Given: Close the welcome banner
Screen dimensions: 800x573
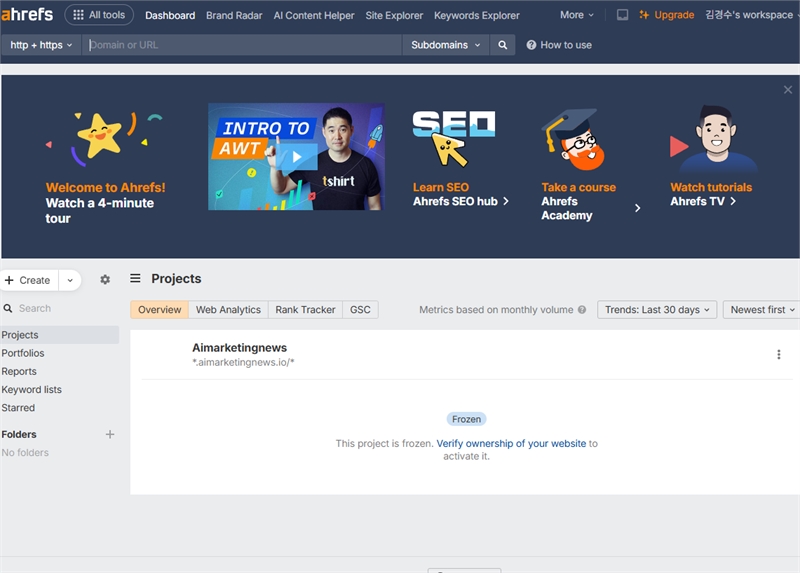Looking at the screenshot, I should 788,90.
